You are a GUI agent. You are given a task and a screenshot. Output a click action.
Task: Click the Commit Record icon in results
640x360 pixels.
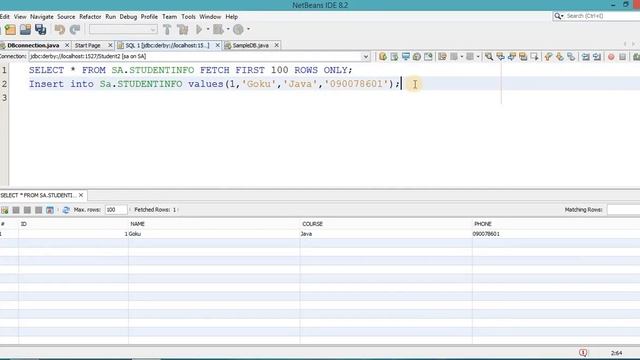click(x=27, y=210)
